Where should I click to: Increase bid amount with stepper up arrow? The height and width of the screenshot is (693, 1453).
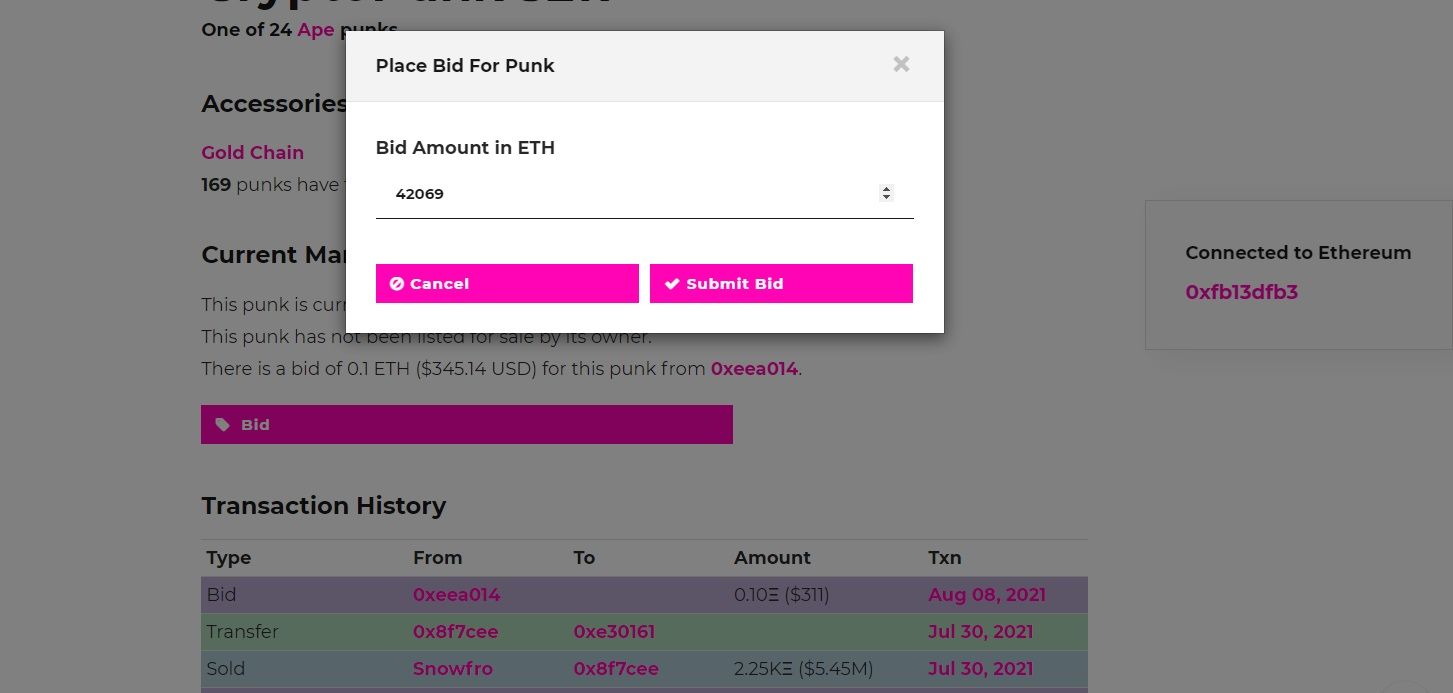(x=886, y=189)
